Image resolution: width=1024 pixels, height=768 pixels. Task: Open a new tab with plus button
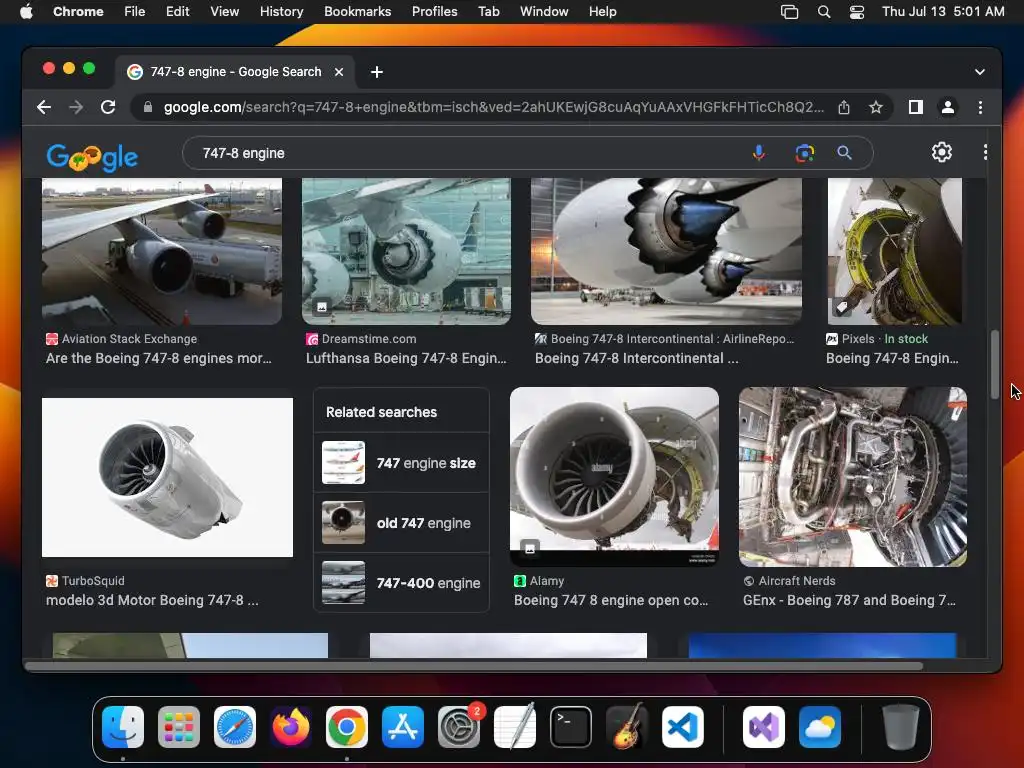377,72
